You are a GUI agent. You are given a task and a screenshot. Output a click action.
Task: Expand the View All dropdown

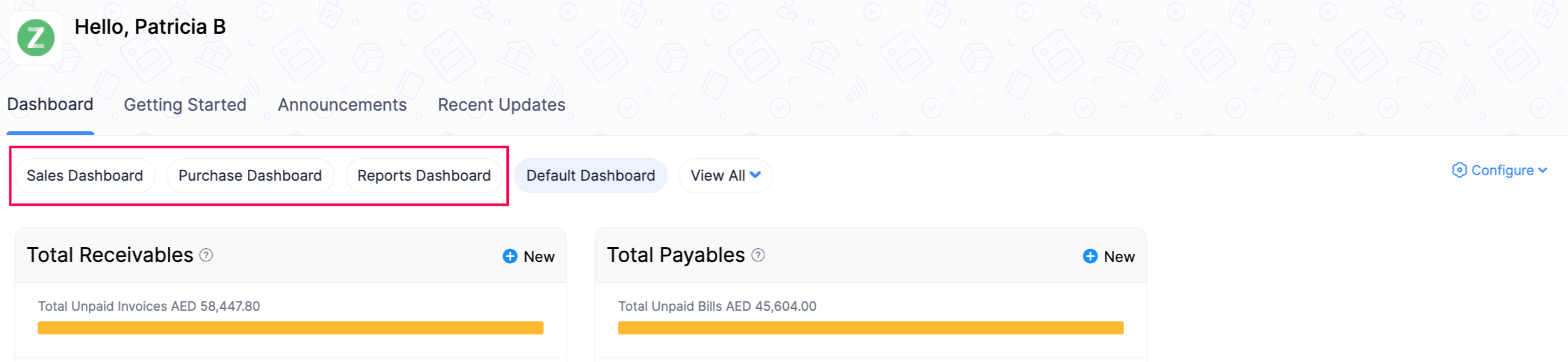(725, 176)
